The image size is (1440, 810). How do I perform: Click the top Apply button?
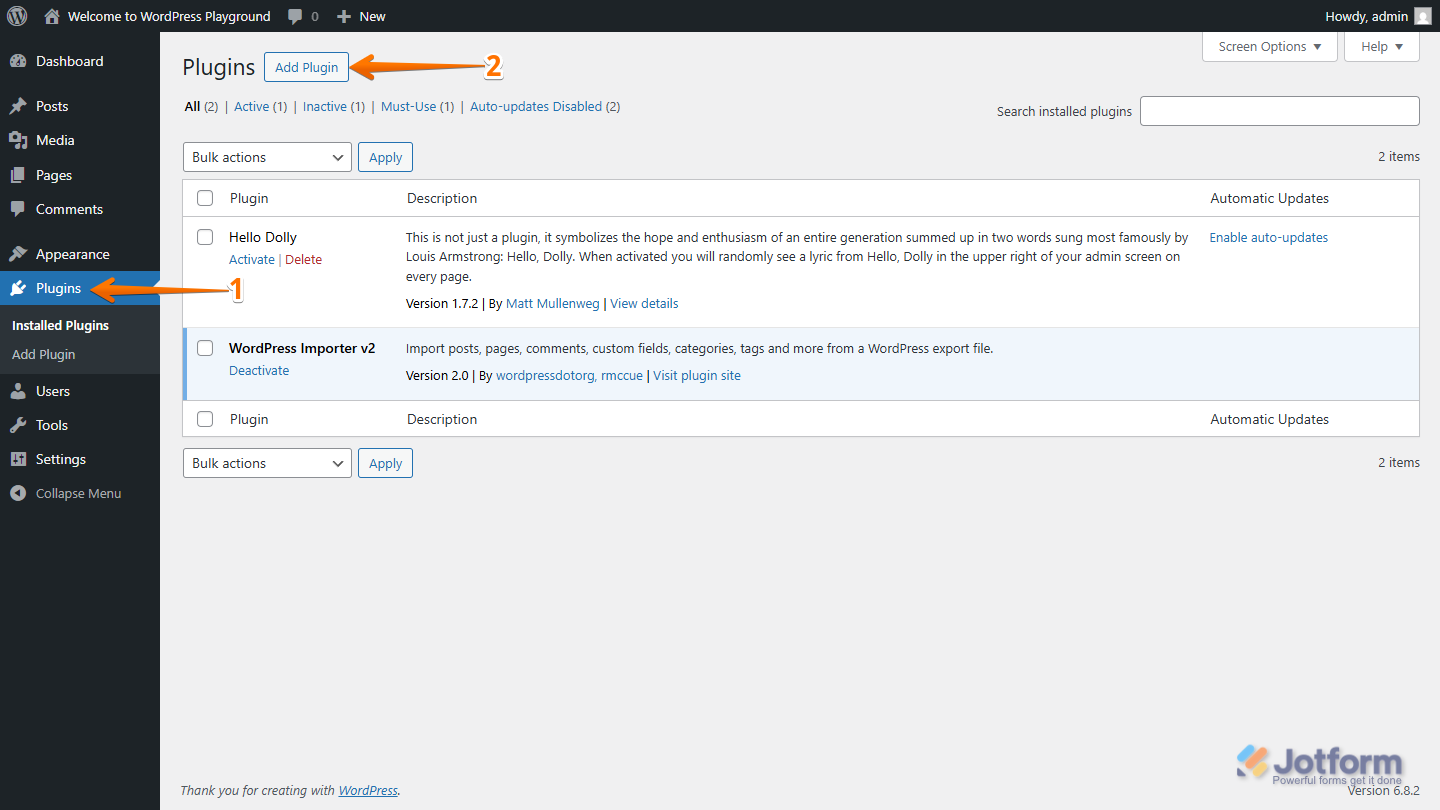point(385,157)
